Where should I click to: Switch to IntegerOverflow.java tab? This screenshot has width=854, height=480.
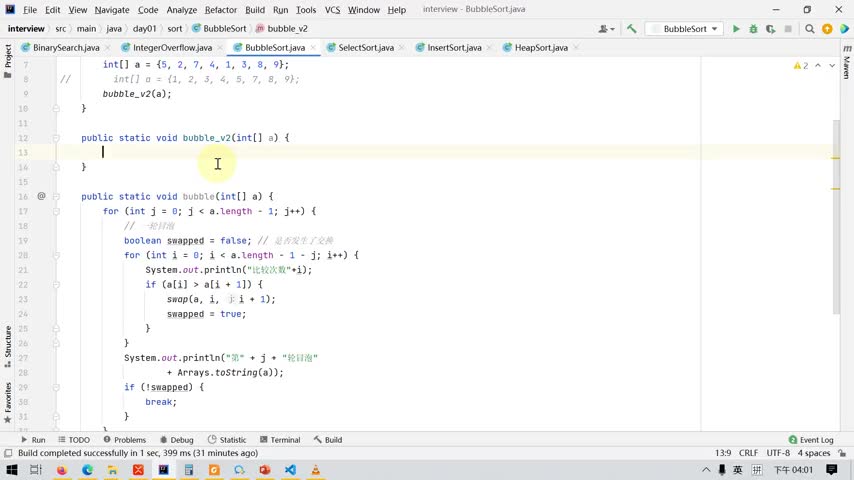click(172, 48)
